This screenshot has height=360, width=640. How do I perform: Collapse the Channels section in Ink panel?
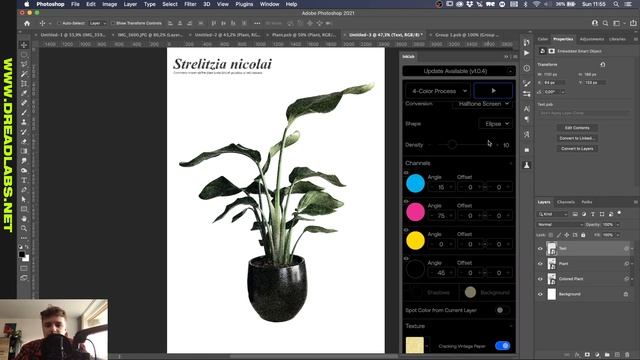[x=511, y=163]
